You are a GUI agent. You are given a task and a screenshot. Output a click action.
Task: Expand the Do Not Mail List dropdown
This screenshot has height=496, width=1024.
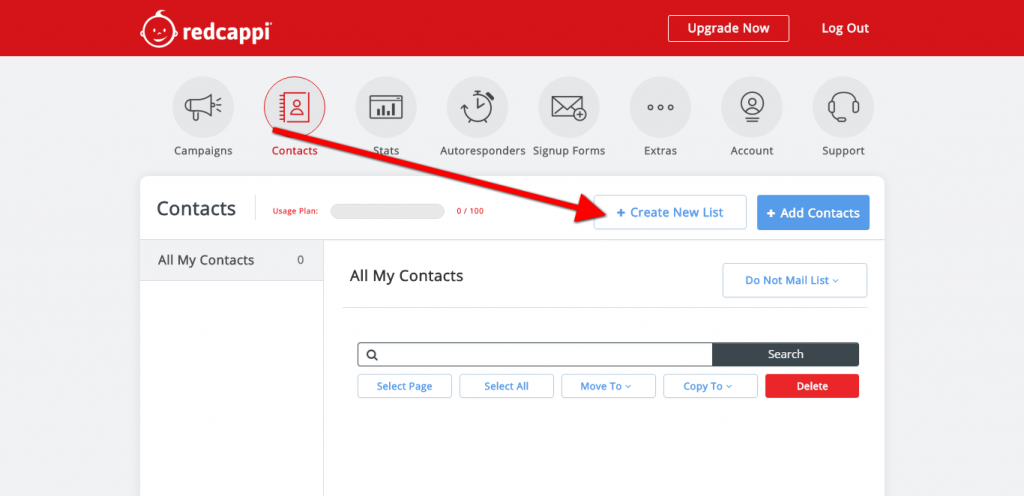pyautogui.click(x=795, y=280)
